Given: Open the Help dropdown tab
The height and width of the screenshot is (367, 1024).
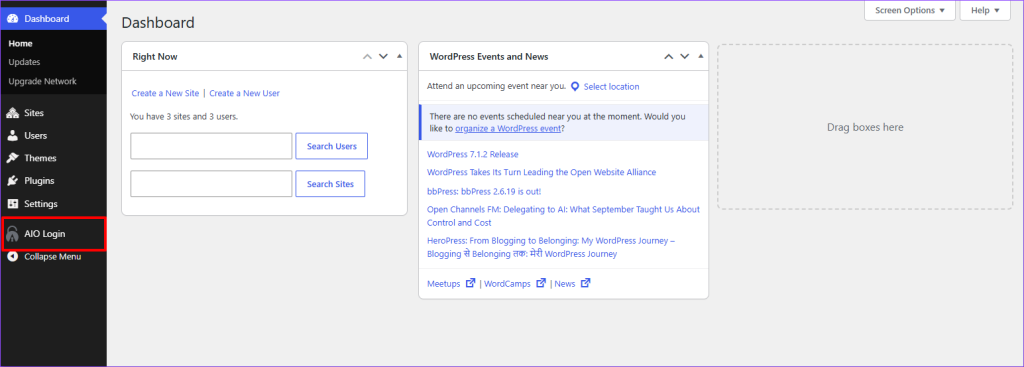Looking at the screenshot, I should click(x=985, y=10).
